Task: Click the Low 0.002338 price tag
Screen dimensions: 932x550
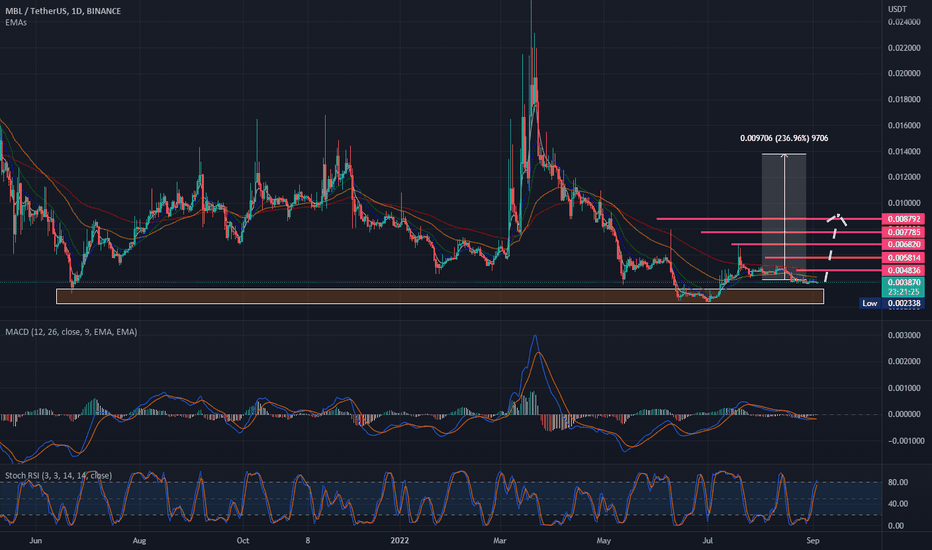Action: point(892,303)
